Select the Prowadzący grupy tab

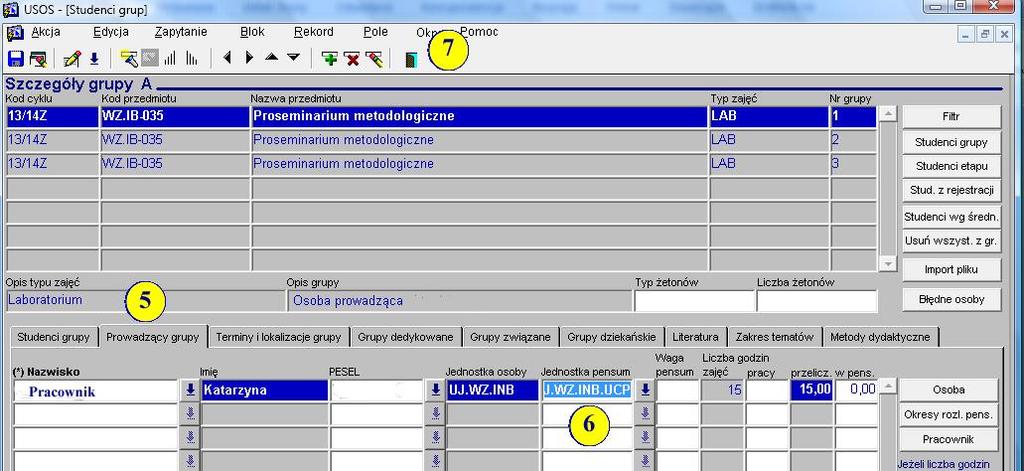tap(152, 337)
